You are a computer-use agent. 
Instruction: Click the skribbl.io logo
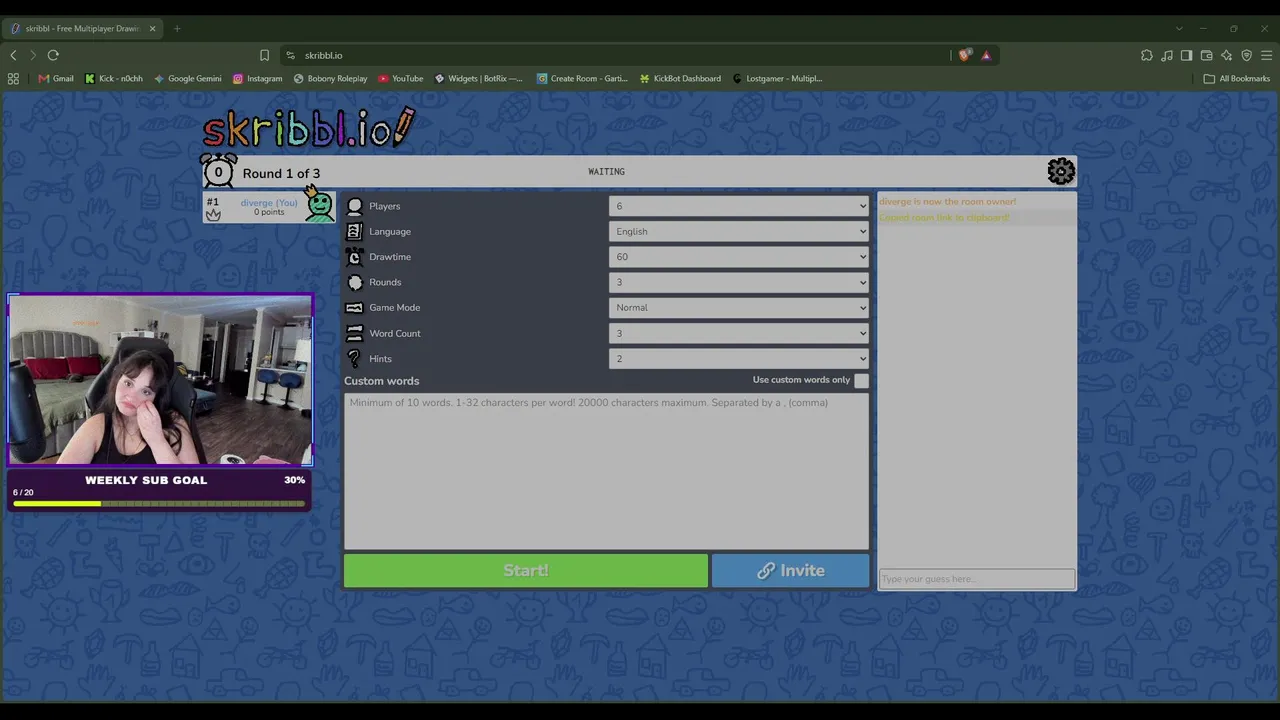(x=308, y=128)
